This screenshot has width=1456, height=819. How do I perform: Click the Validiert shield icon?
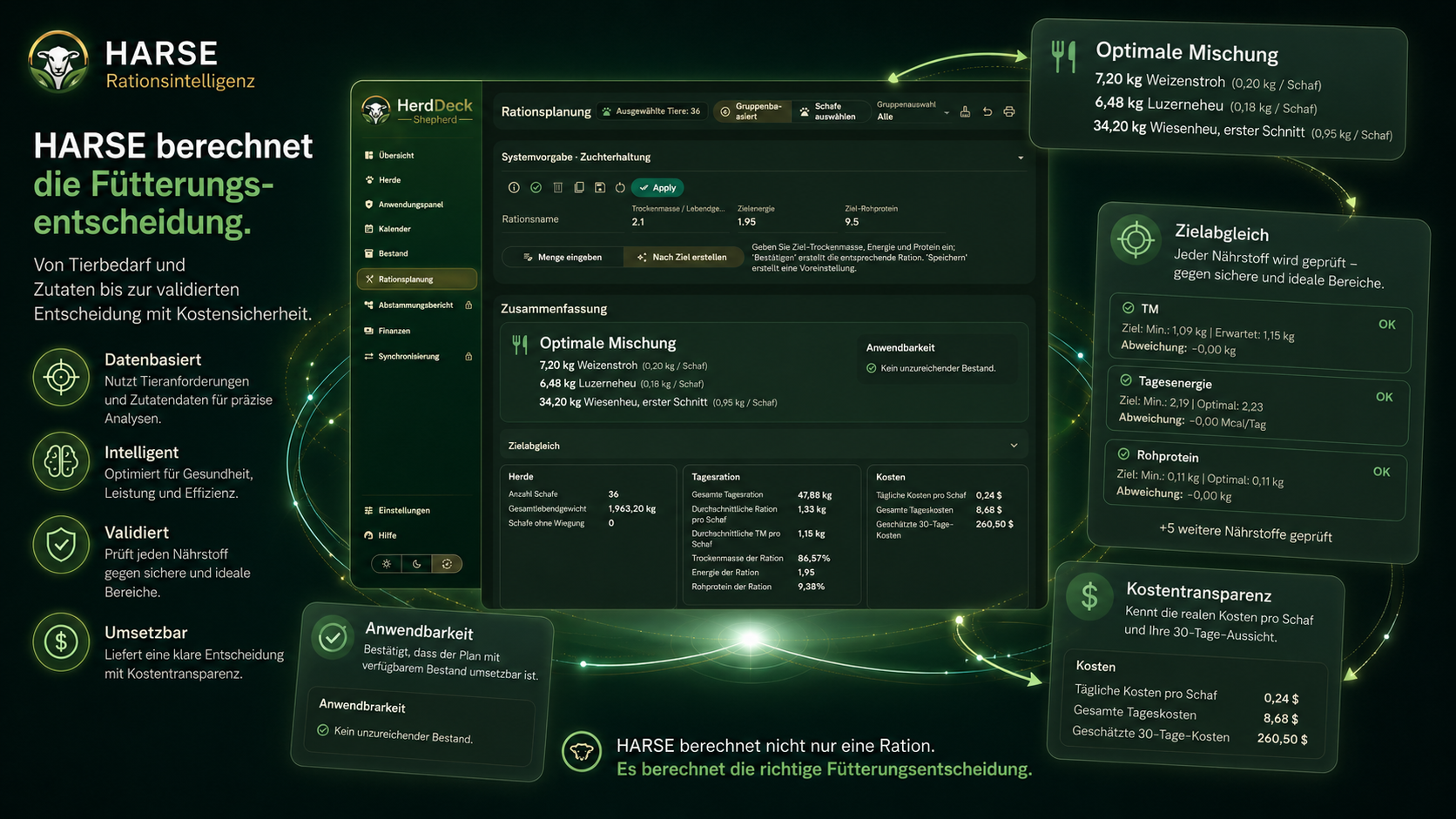(61, 546)
